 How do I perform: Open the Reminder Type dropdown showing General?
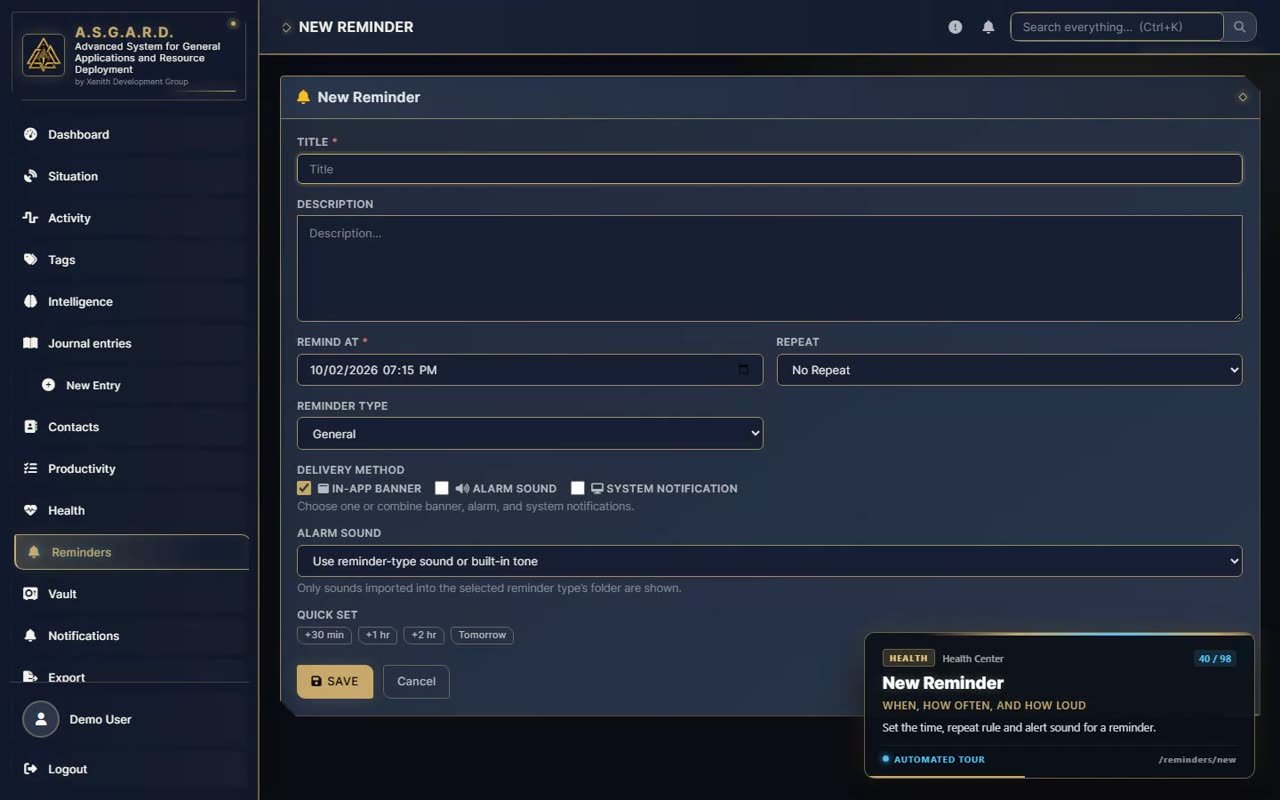click(530, 434)
